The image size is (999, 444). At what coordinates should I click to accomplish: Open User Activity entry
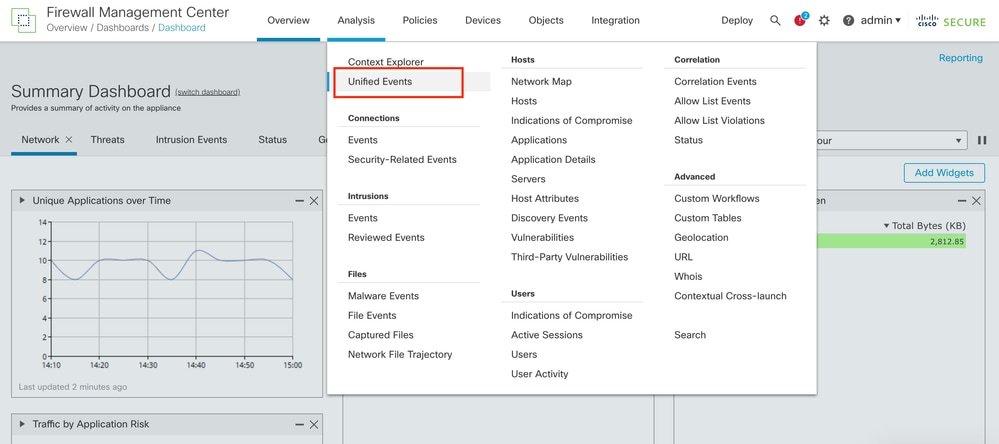540,374
